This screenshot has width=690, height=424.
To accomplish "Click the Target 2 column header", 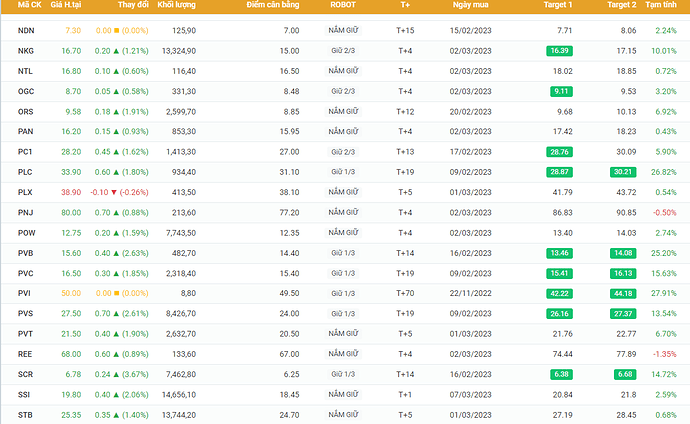I will [621, 5].
